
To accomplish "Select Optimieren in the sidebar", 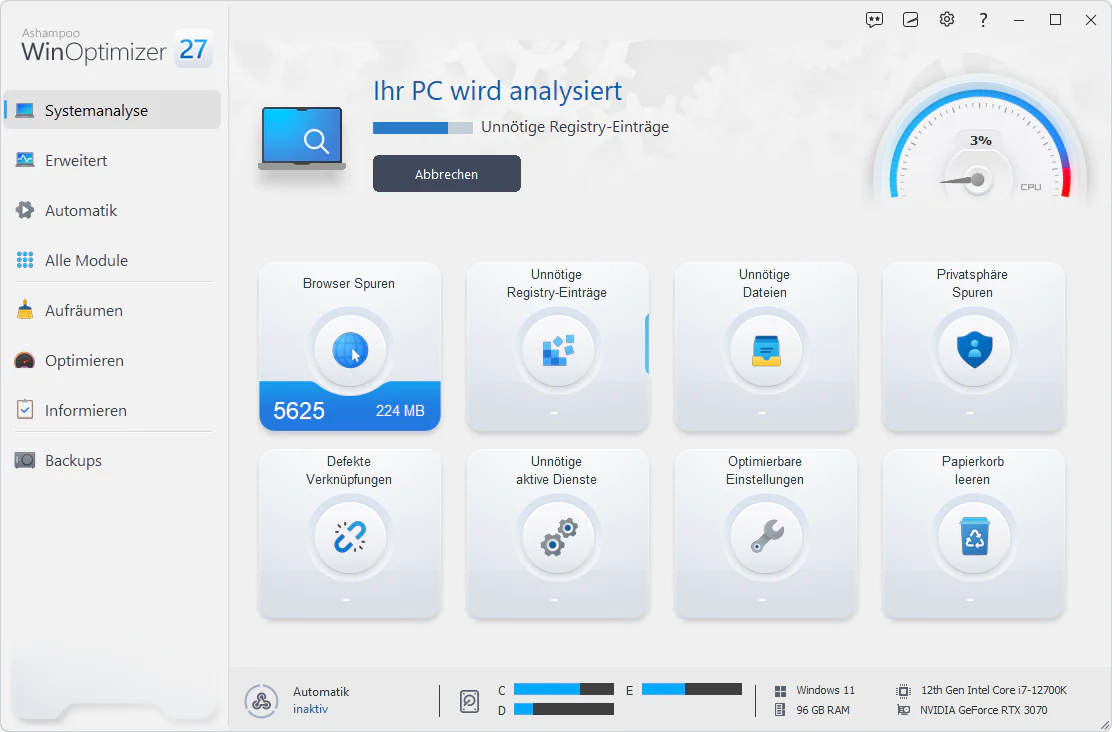I will pos(112,360).
